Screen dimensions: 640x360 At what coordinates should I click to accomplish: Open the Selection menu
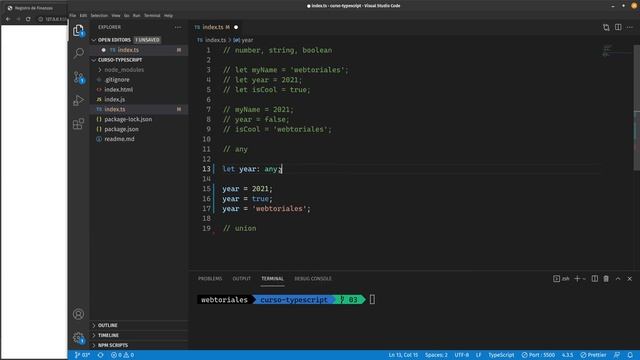tap(99, 16)
